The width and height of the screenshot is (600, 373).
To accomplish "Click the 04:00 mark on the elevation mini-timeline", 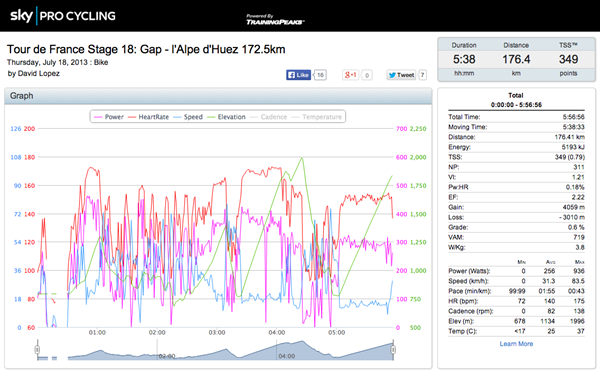I will coord(287,356).
